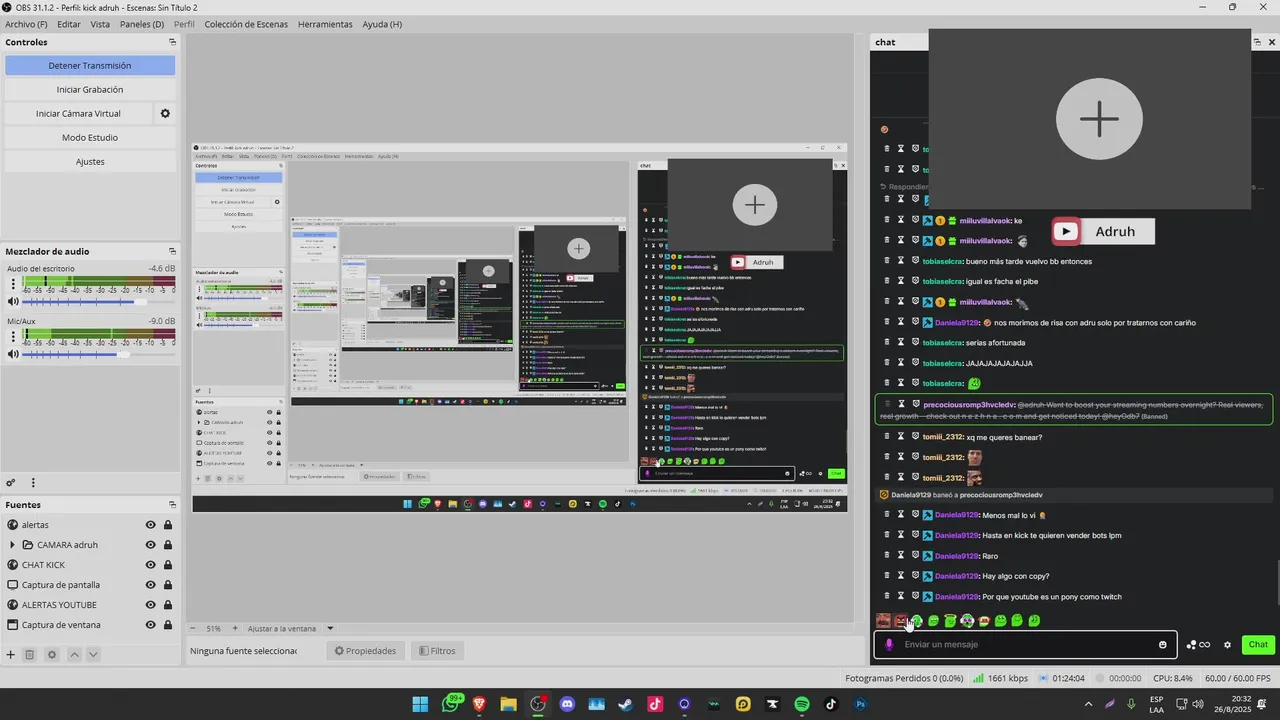The image size is (1280, 720).
Task: Open emoji picker in message field
Action: pos(1162,645)
